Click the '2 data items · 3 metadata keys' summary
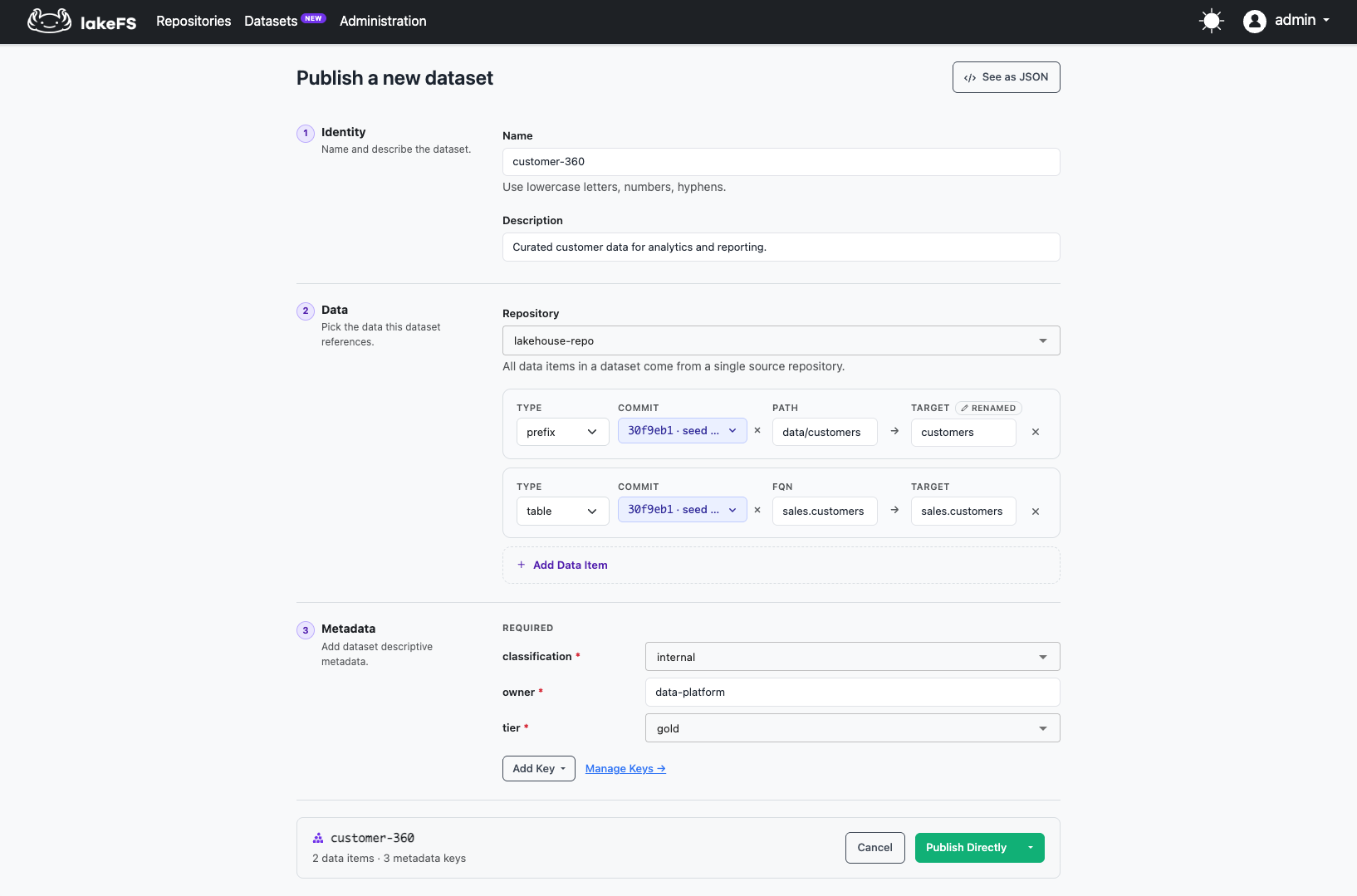1357x896 pixels. (x=389, y=859)
